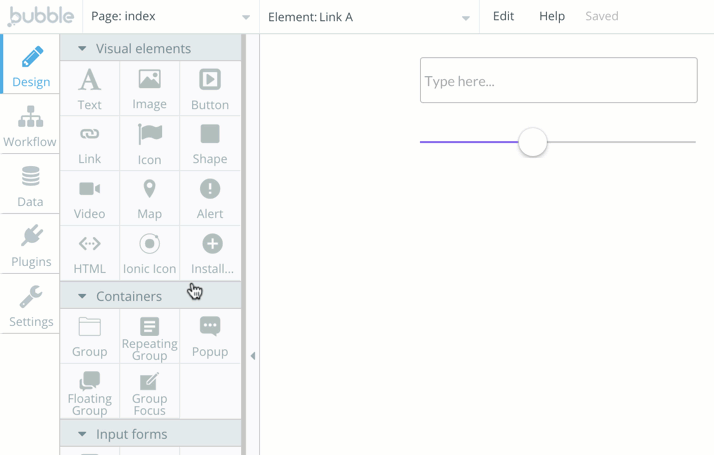This screenshot has width=714, height=455.
Task: Open the Workflow tab
Action: (x=30, y=124)
